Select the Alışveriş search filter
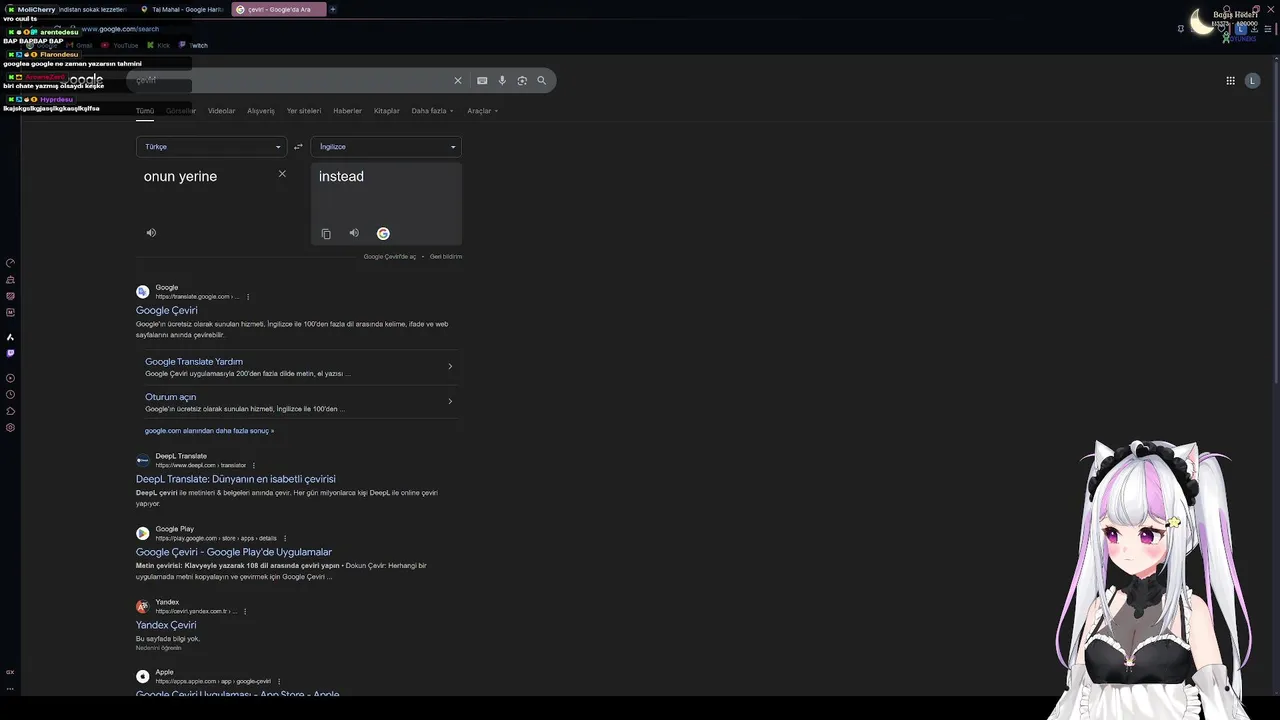Image resolution: width=1280 pixels, height=720 pixels. [261, 111]
